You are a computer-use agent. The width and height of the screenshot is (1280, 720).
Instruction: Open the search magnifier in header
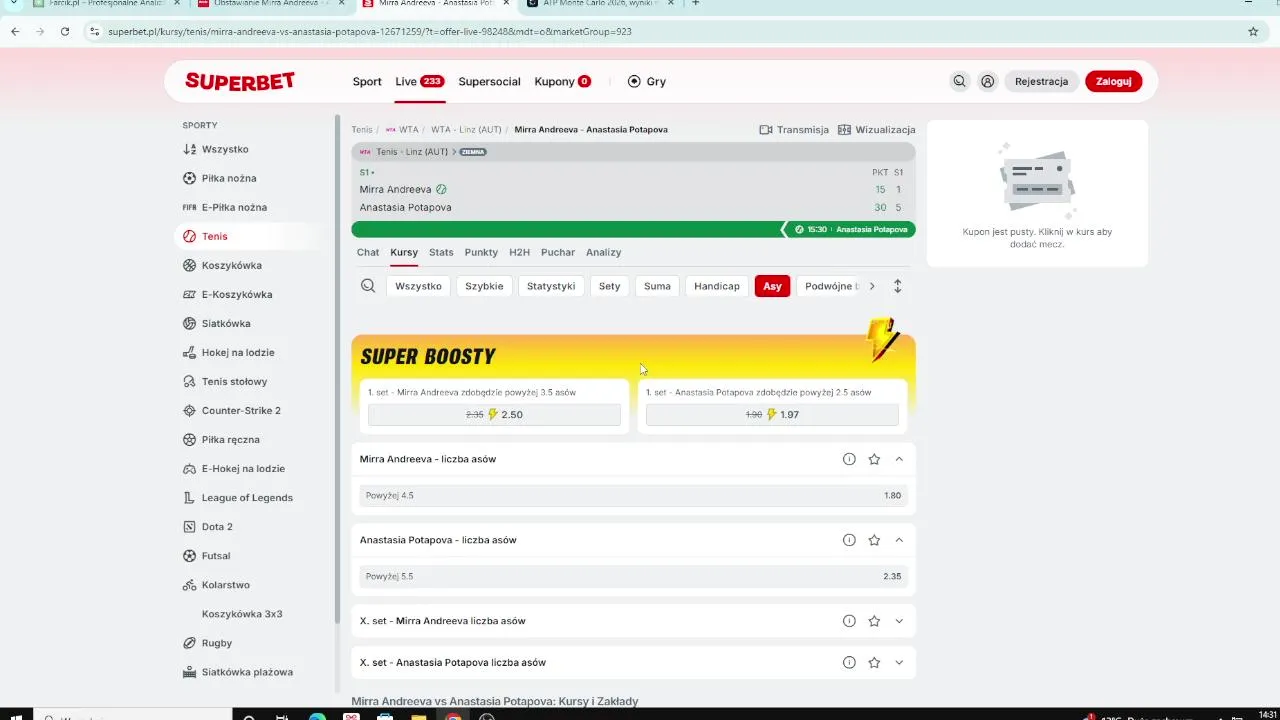[960, 82]
